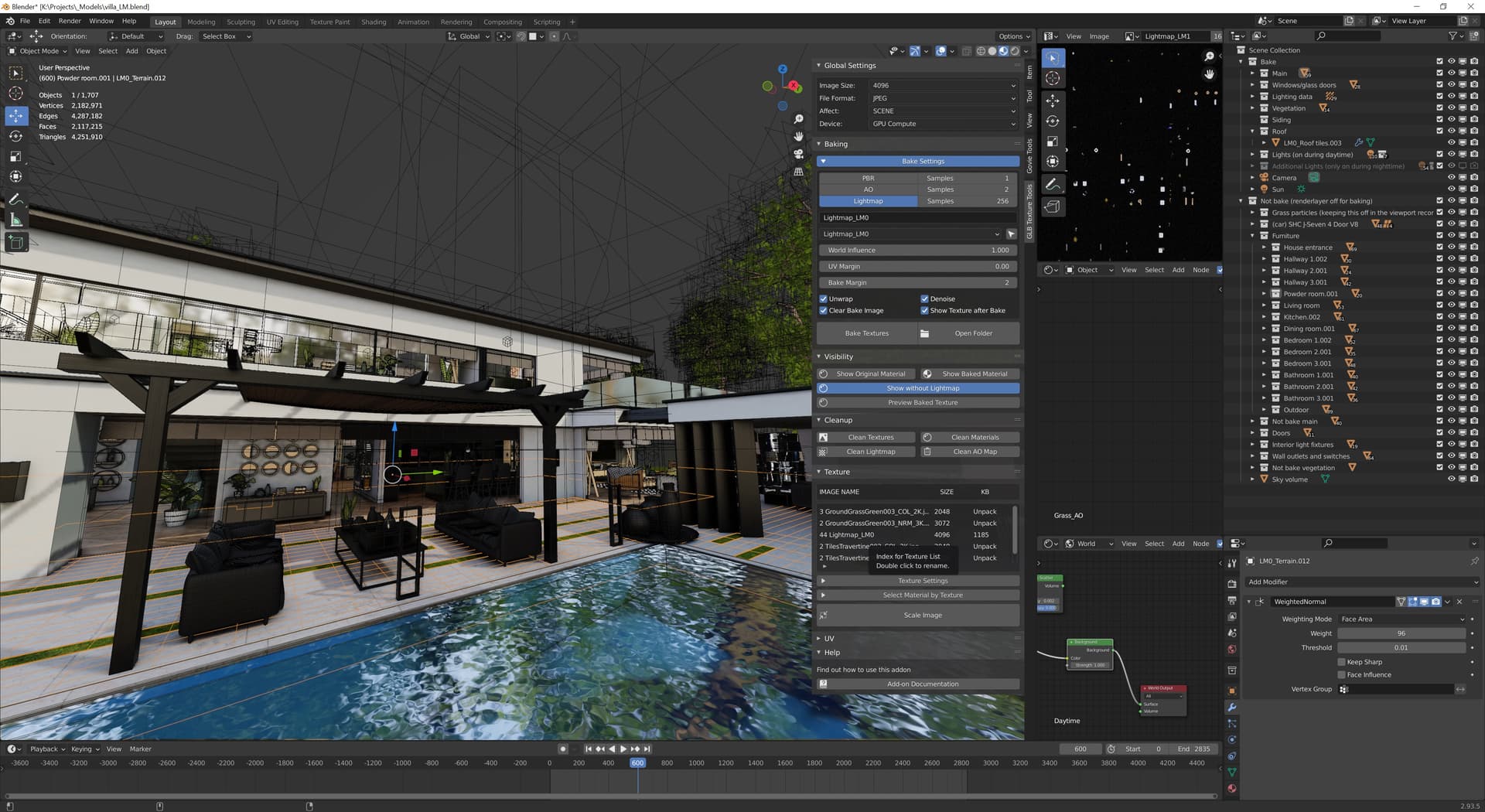Toggle camera view icon in viewport
The width and height of the screenshot is (1485, 812).
(x=798, y=153)
